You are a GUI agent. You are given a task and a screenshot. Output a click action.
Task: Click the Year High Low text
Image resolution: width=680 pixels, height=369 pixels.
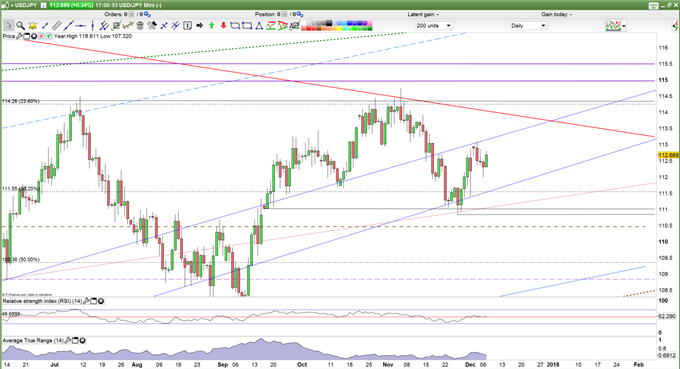tap(93, 36)
